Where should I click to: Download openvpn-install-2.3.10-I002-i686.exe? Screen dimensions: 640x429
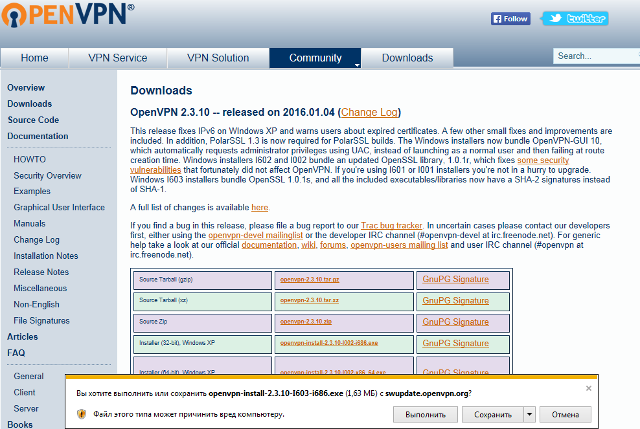coord(329,343)
